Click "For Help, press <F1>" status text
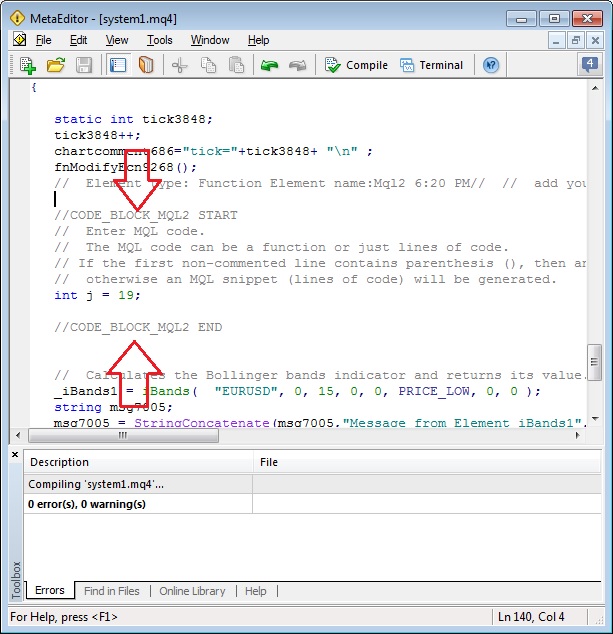This screenshot has width=613, height=634. [x=64, y=617]
